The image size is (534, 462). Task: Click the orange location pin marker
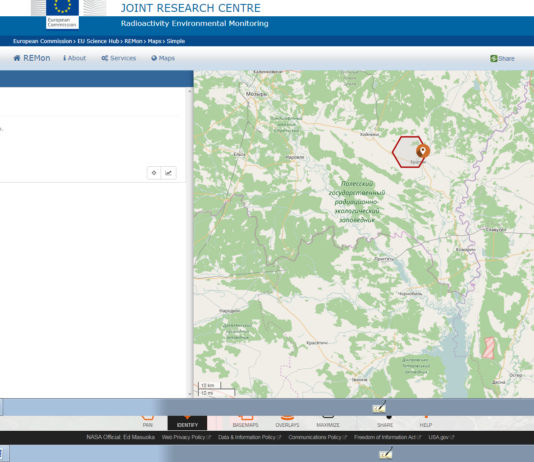[x=423, y=151]
